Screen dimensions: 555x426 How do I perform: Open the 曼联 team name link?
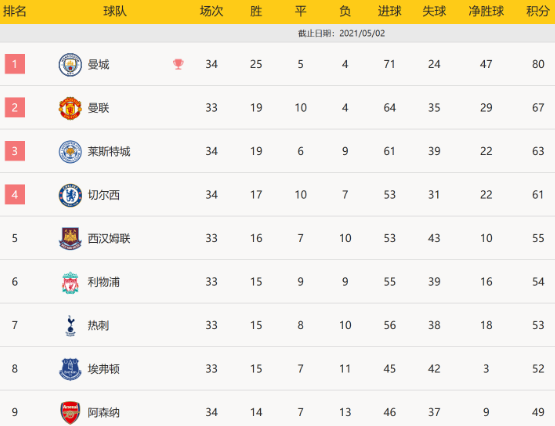(98, 108)
